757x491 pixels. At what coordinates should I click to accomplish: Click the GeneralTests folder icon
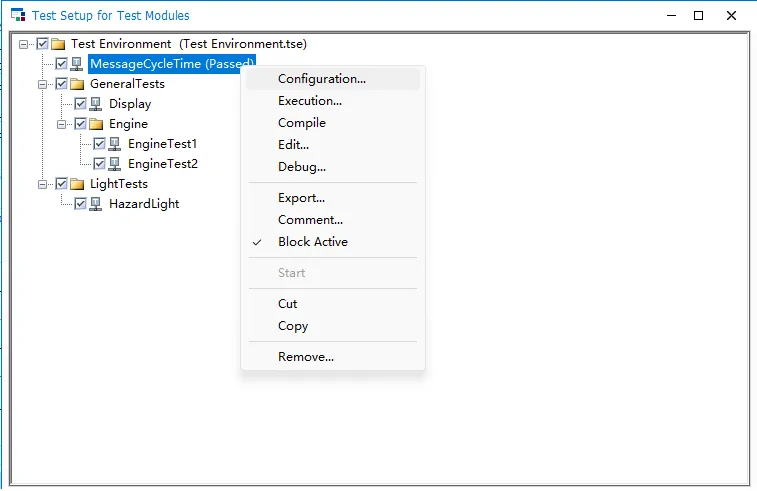tap(77, 84)
